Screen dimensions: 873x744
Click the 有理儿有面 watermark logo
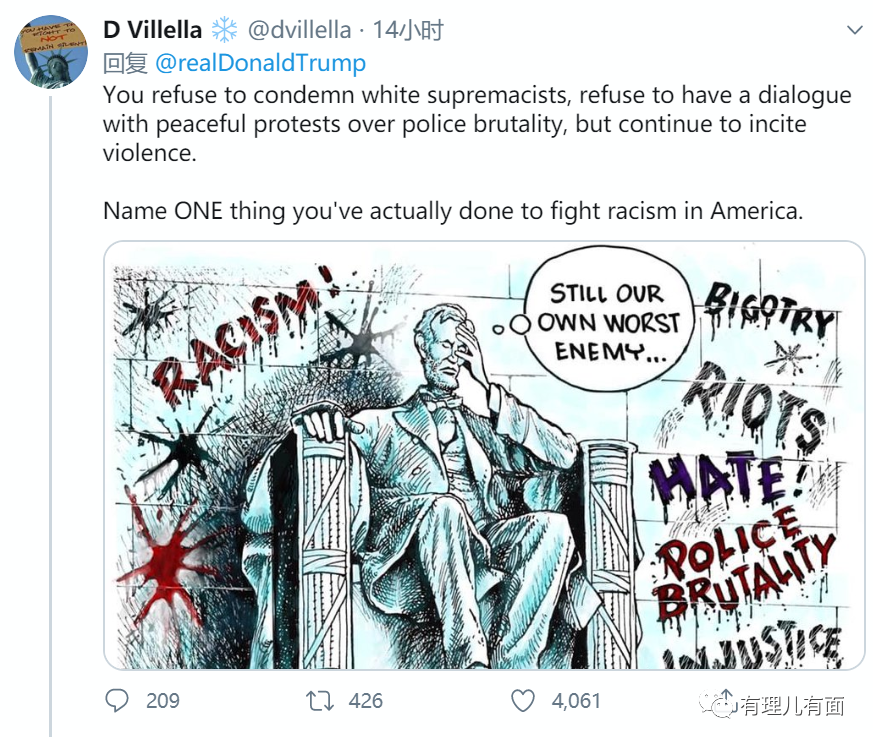[x=772, y=705]
